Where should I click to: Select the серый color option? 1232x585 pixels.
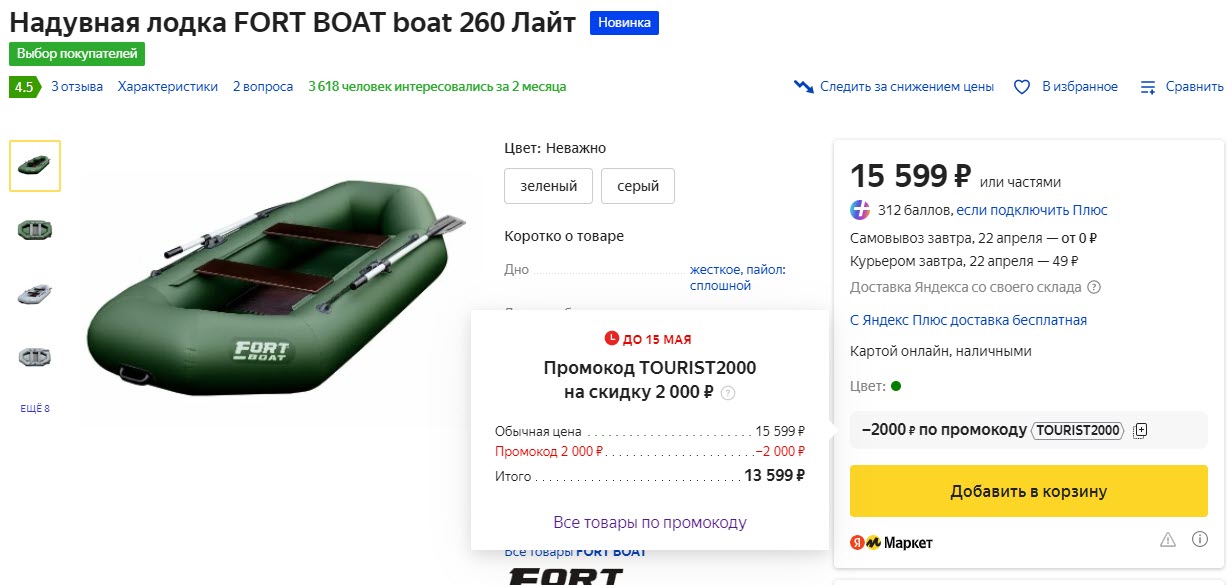pos(637,186)
